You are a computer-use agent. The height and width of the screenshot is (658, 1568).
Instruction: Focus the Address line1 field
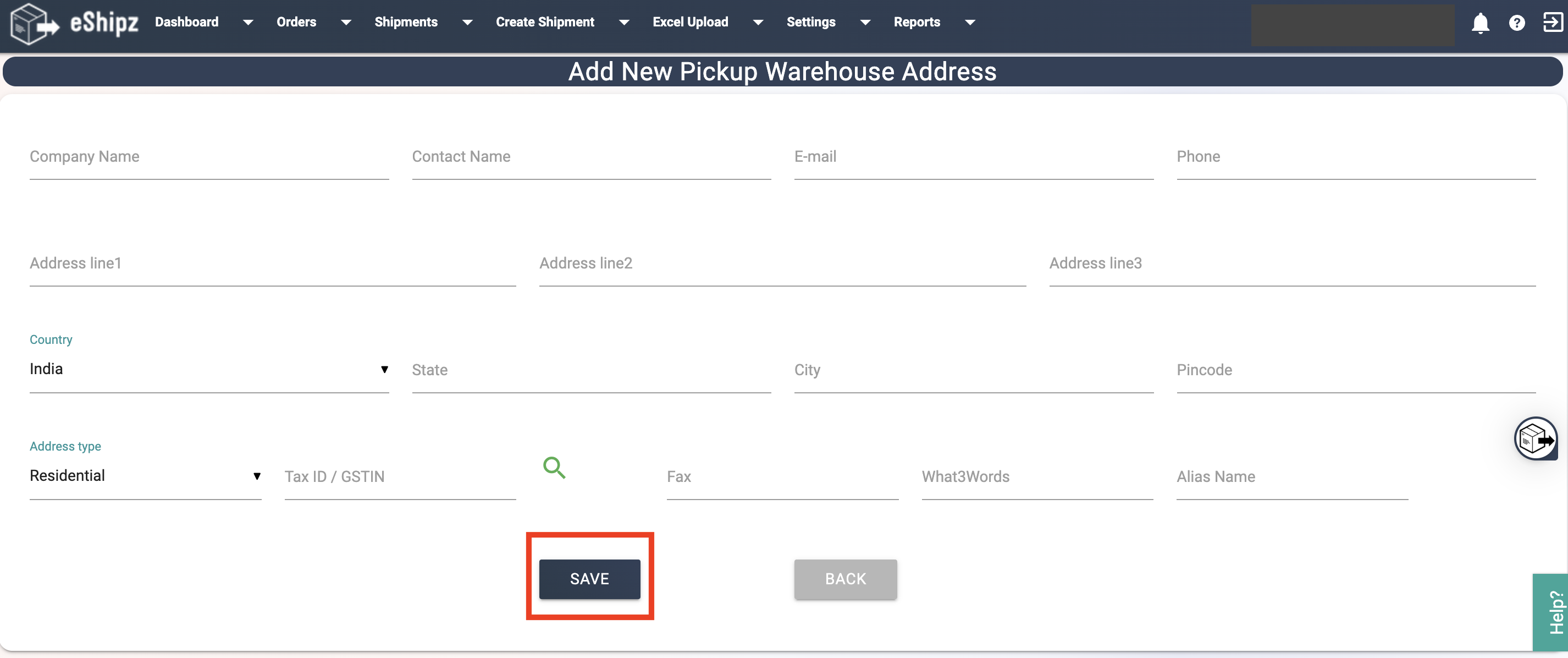coord(273,264)
